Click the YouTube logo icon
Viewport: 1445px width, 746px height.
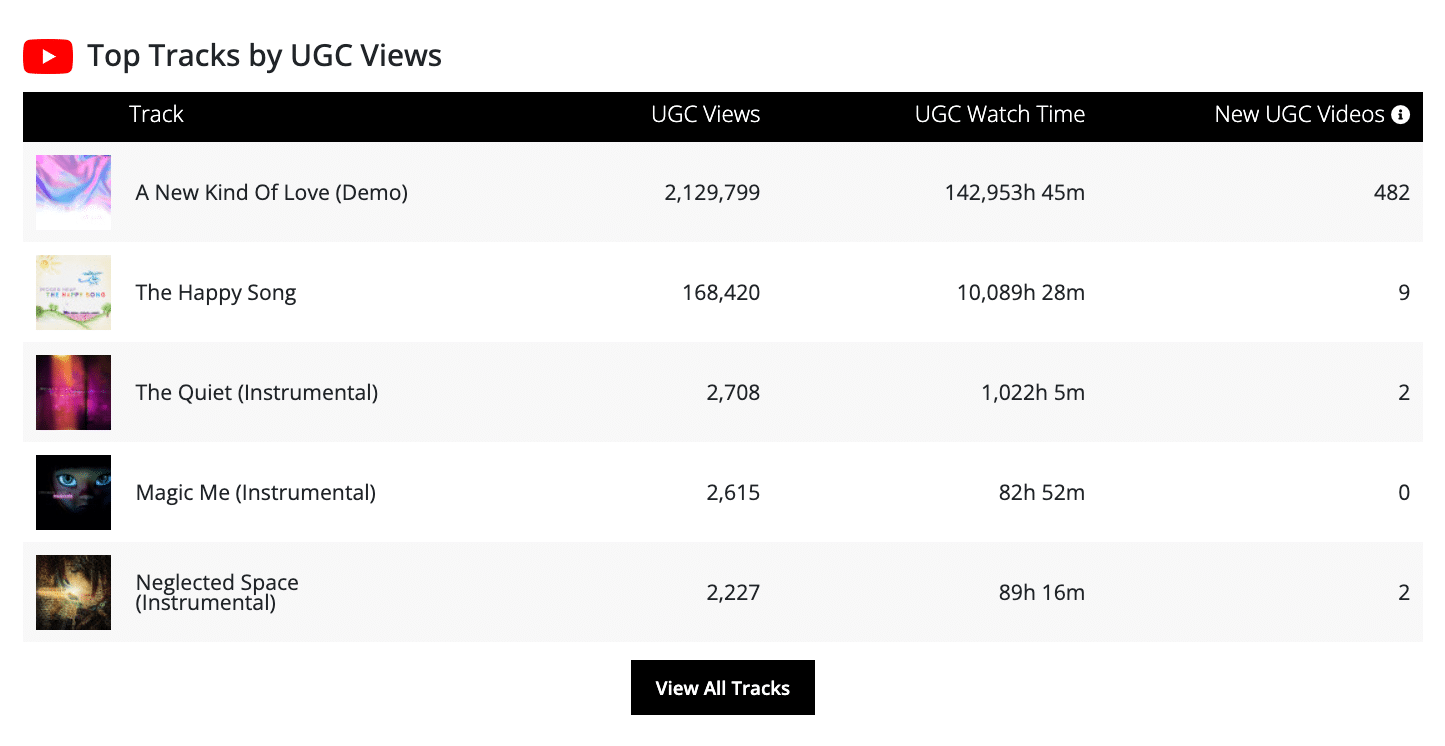(x=48, y=56)
